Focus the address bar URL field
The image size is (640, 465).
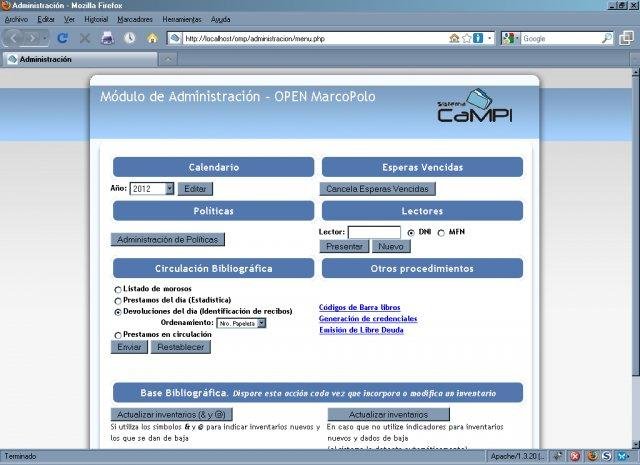coord(314,38)
